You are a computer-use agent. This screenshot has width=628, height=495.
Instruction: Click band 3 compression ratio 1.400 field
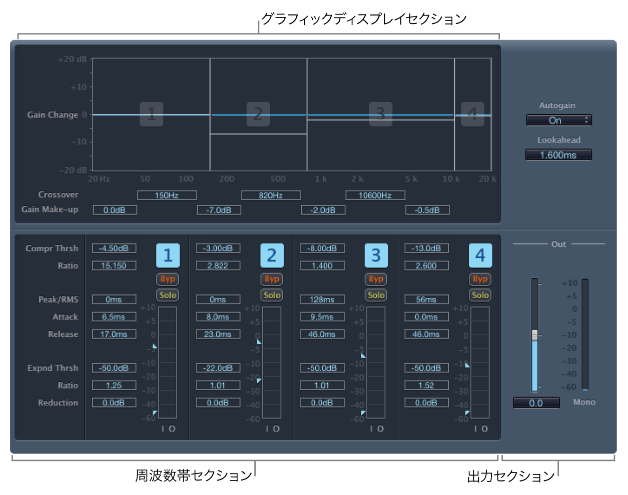(322, 266)
